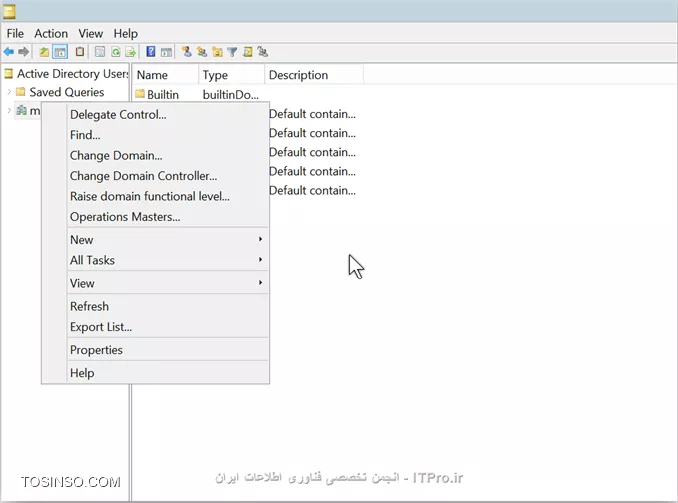Click the last Default contain... description
678x503 pixels.
pos(312,191)
